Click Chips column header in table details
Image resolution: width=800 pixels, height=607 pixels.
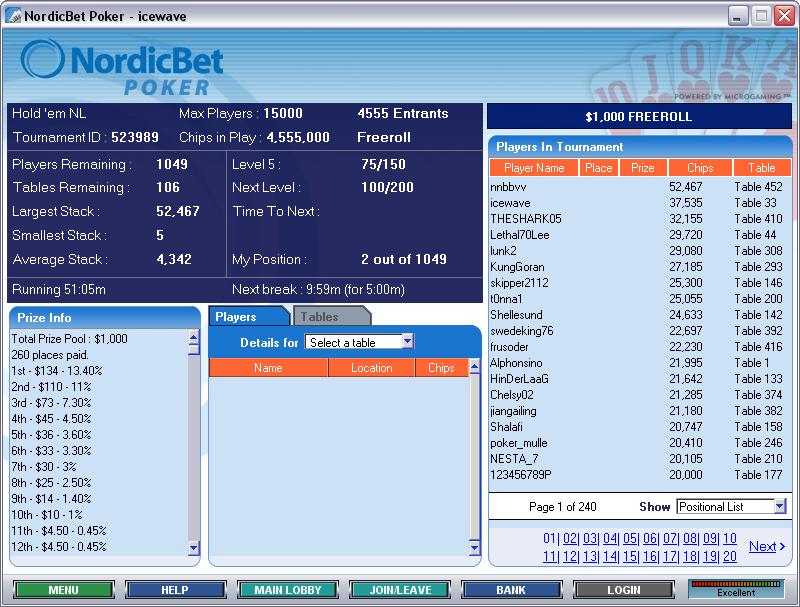[x=441, y=368]
